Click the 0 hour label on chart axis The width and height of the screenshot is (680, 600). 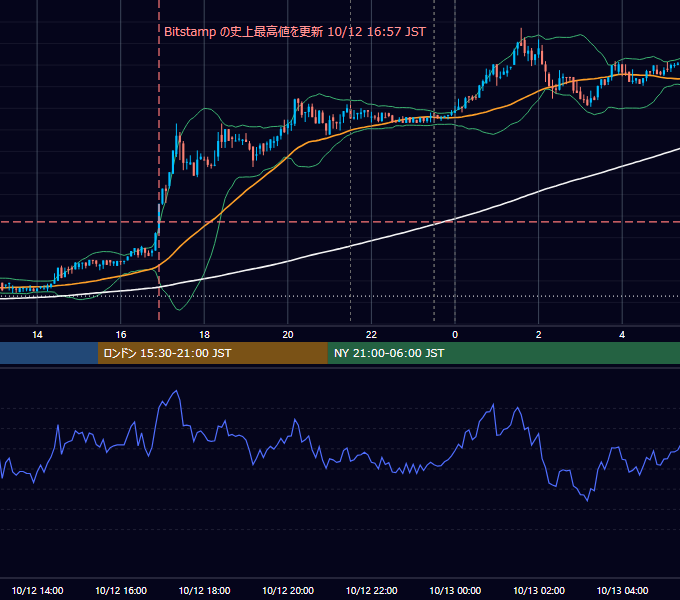[455, 335]
